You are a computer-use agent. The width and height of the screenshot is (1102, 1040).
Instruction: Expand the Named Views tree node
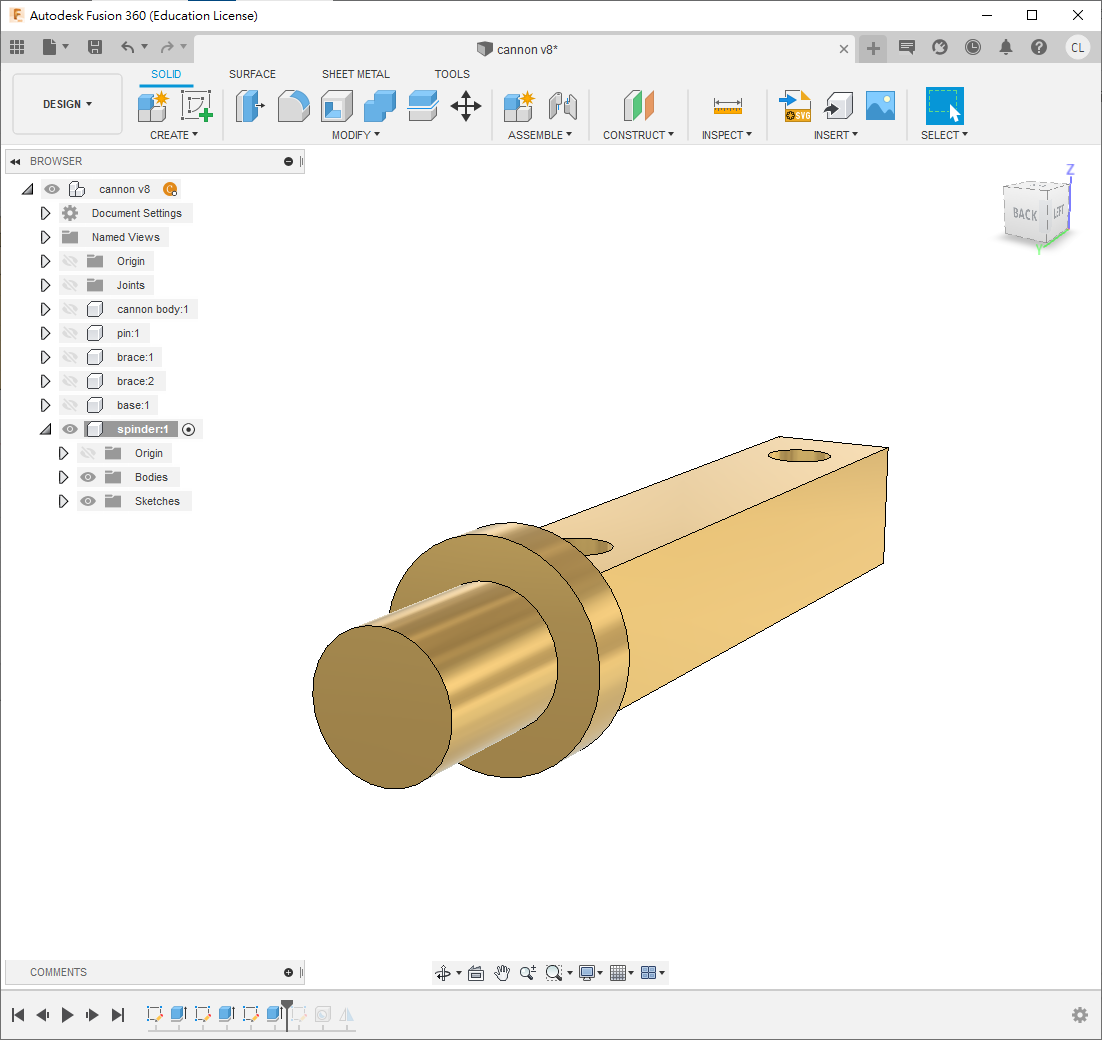tap(45, 237)
